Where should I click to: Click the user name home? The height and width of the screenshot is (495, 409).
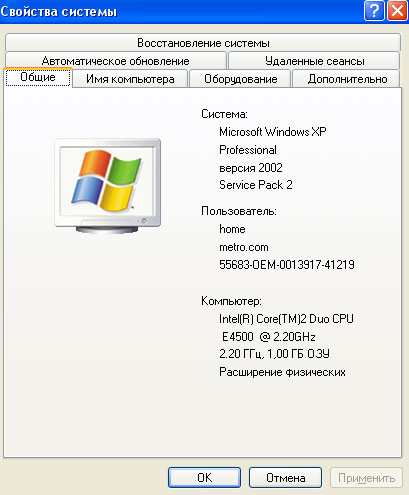(x=232, y=229)
